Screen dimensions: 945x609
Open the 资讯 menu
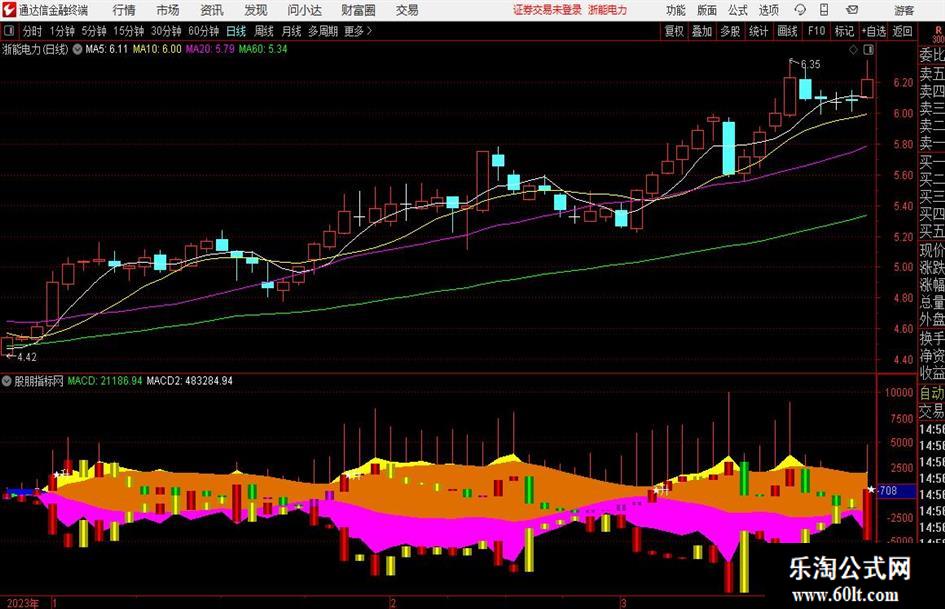pos(212,10)
